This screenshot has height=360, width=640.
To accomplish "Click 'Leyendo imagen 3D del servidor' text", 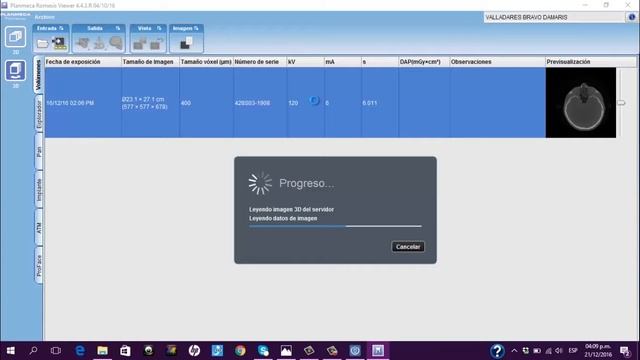I will [x=291, y=209].
